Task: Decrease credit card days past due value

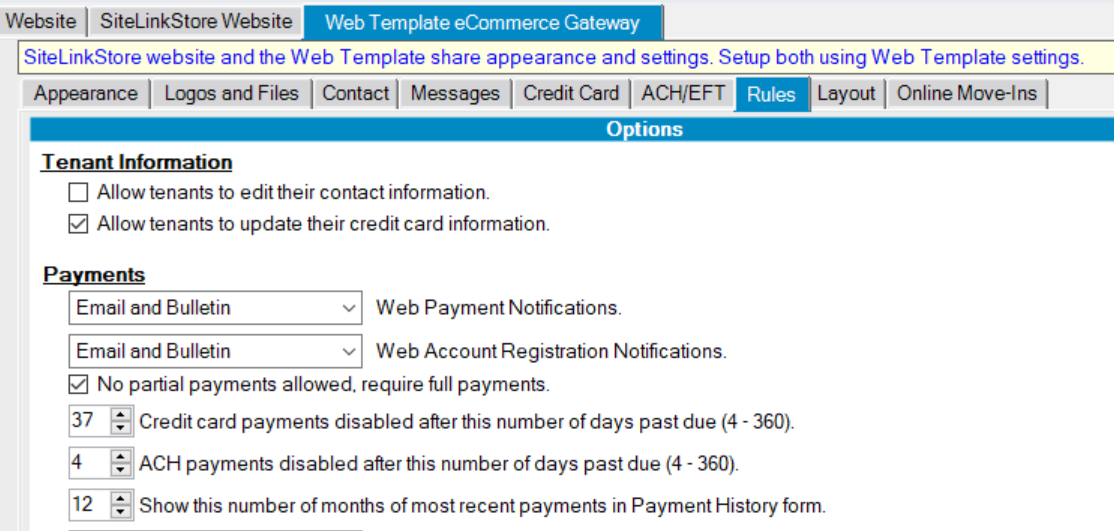Action: pos(121,427)
